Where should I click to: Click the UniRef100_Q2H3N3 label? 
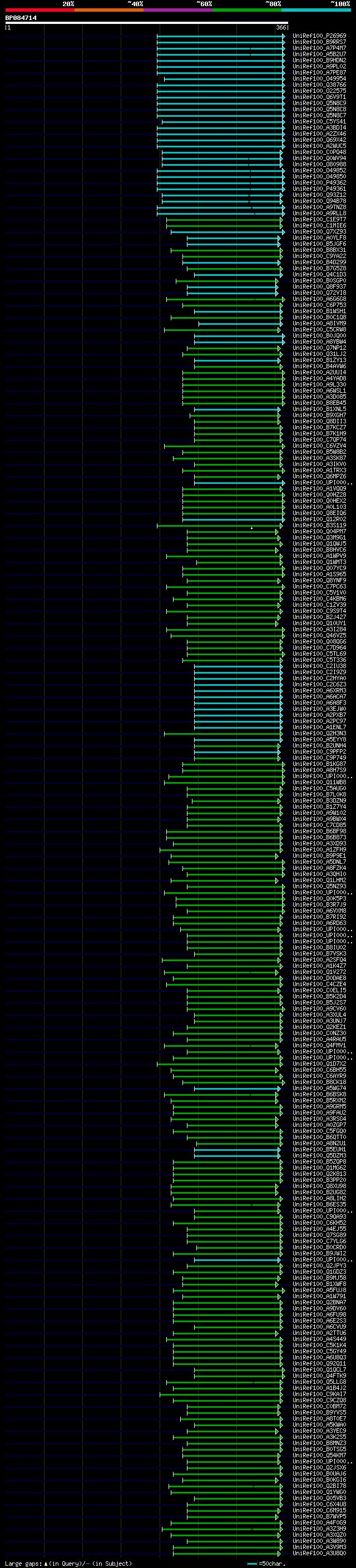click(x=319, y=734)
